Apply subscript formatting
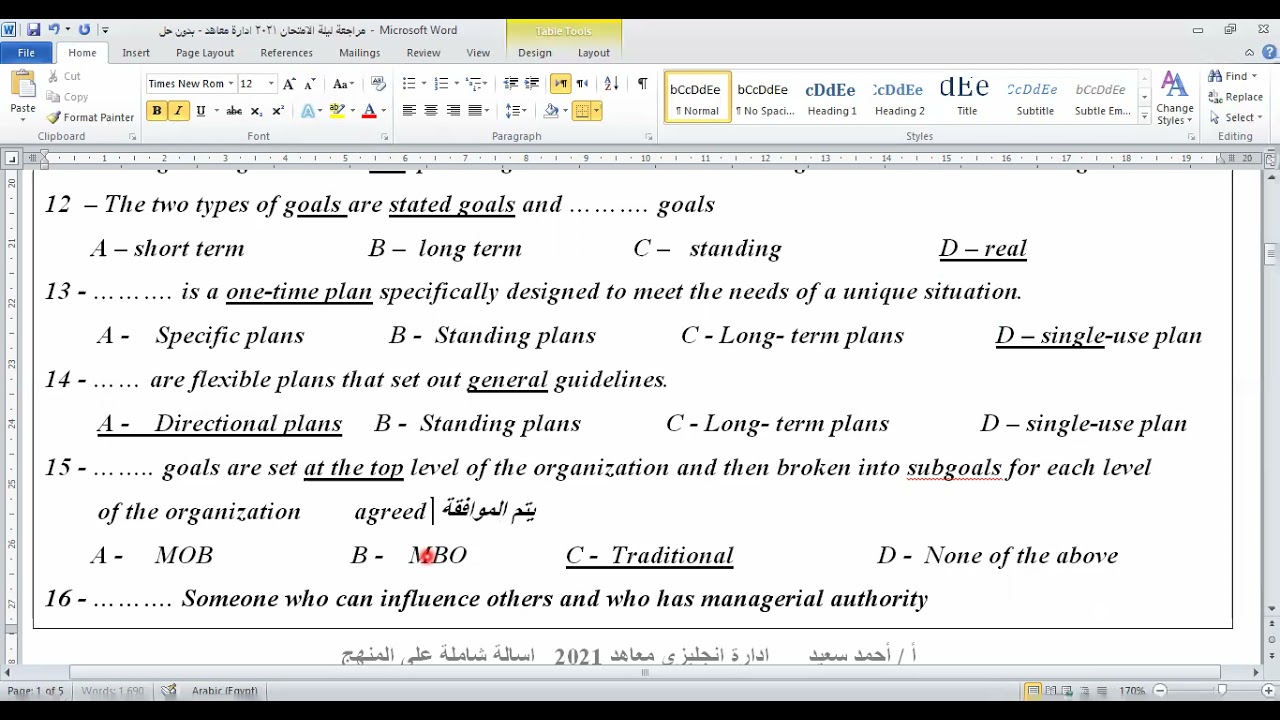This screenshot has width=1280, height=720. point(256,111)
